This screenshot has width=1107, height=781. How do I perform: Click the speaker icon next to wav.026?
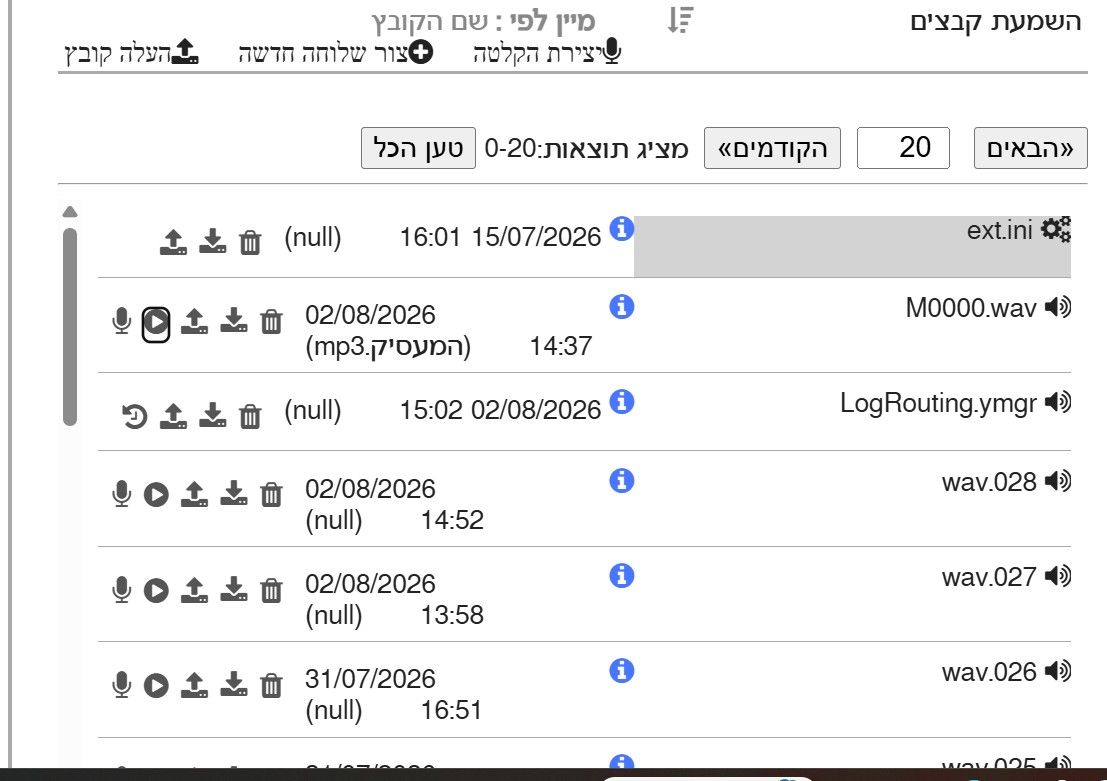click(x=1058, y=671)
